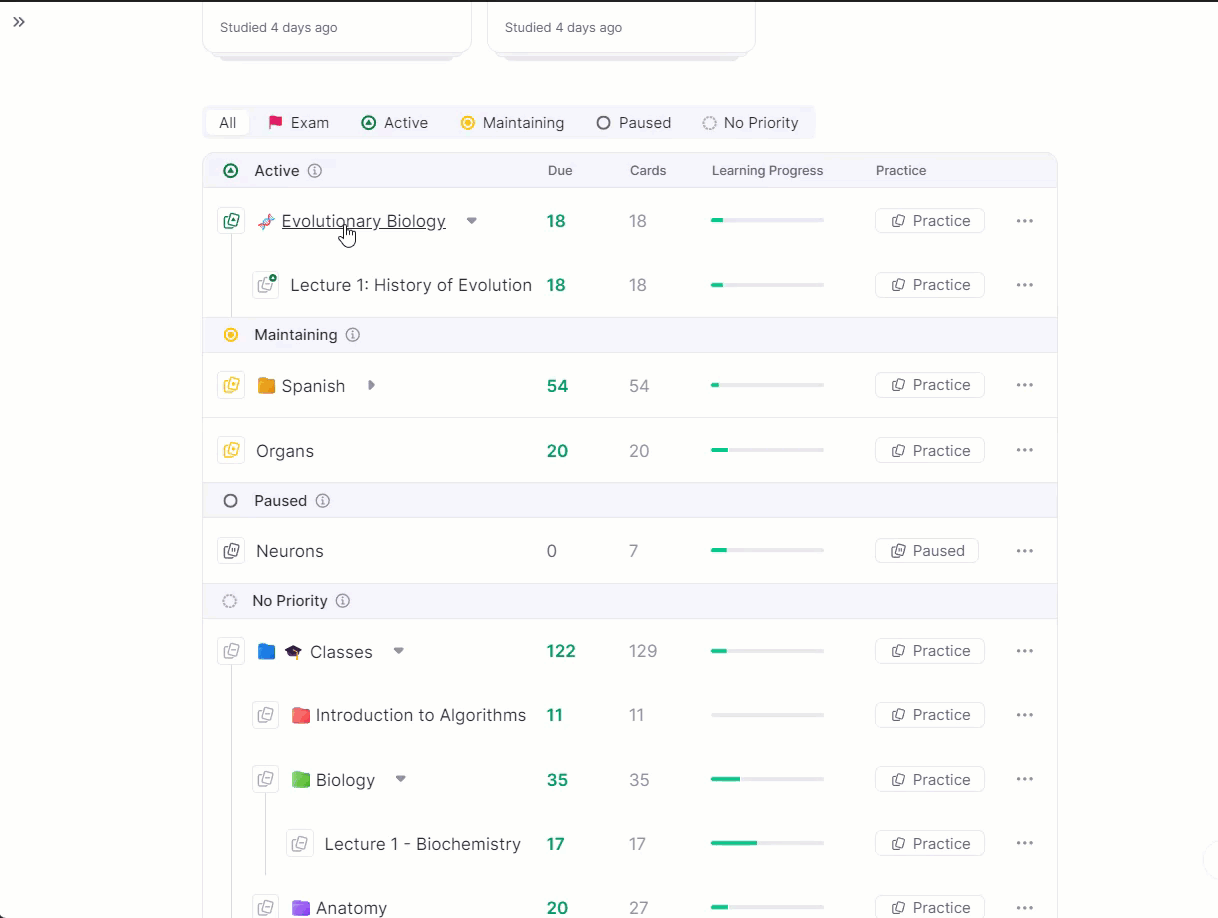Expand the collapsed sidebar with double chevron

19,22
